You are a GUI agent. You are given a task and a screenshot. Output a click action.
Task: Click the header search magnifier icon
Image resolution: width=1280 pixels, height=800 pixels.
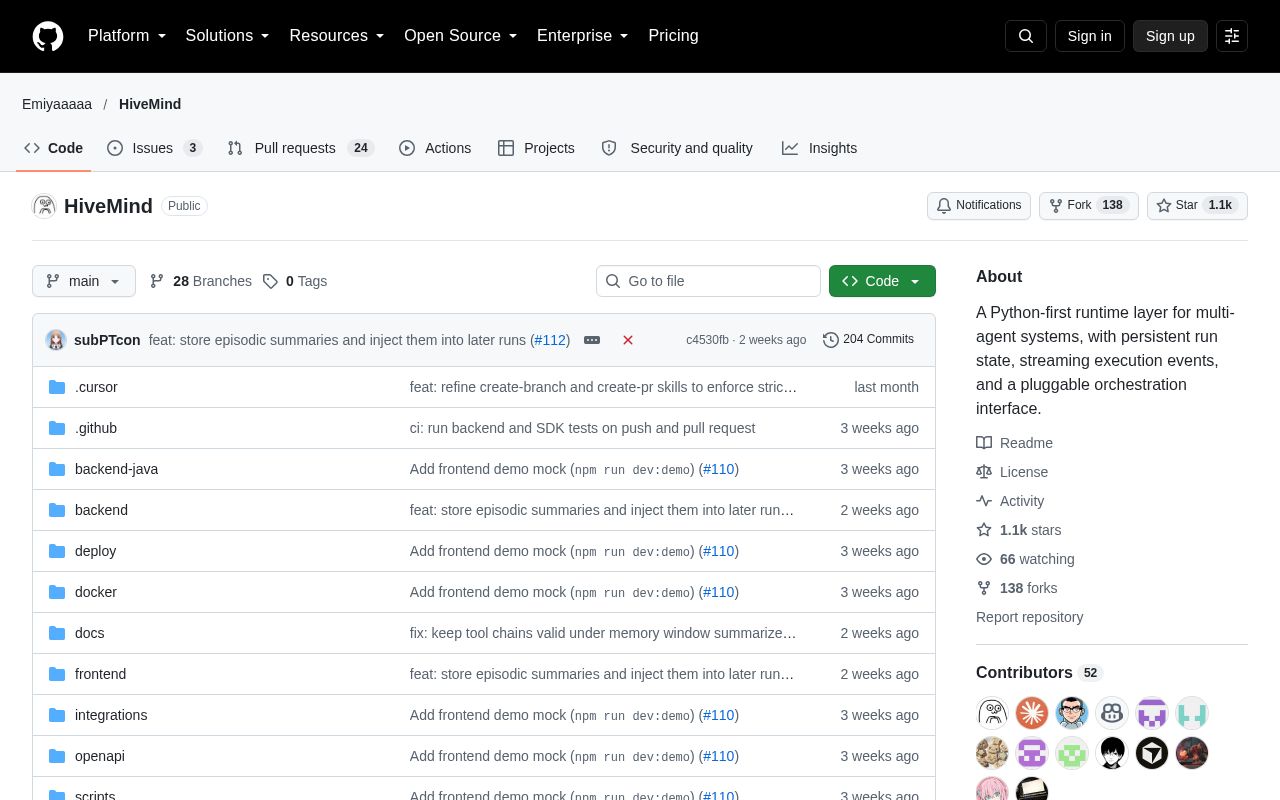click(x=1026, y=36)
